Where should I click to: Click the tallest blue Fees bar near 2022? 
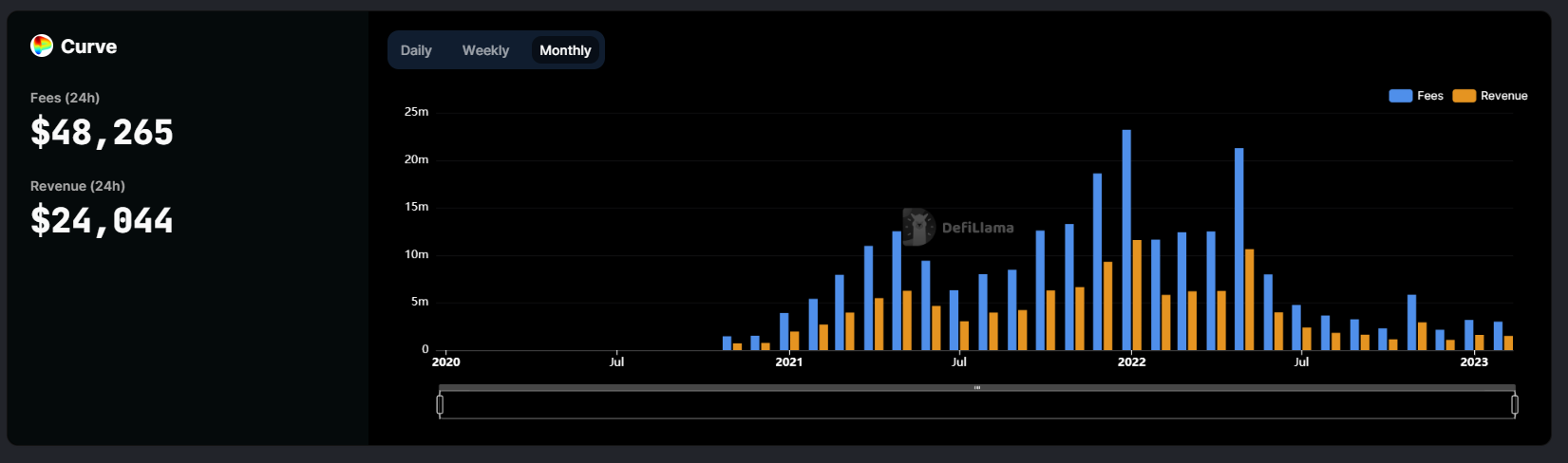[x=1126, y=240]
